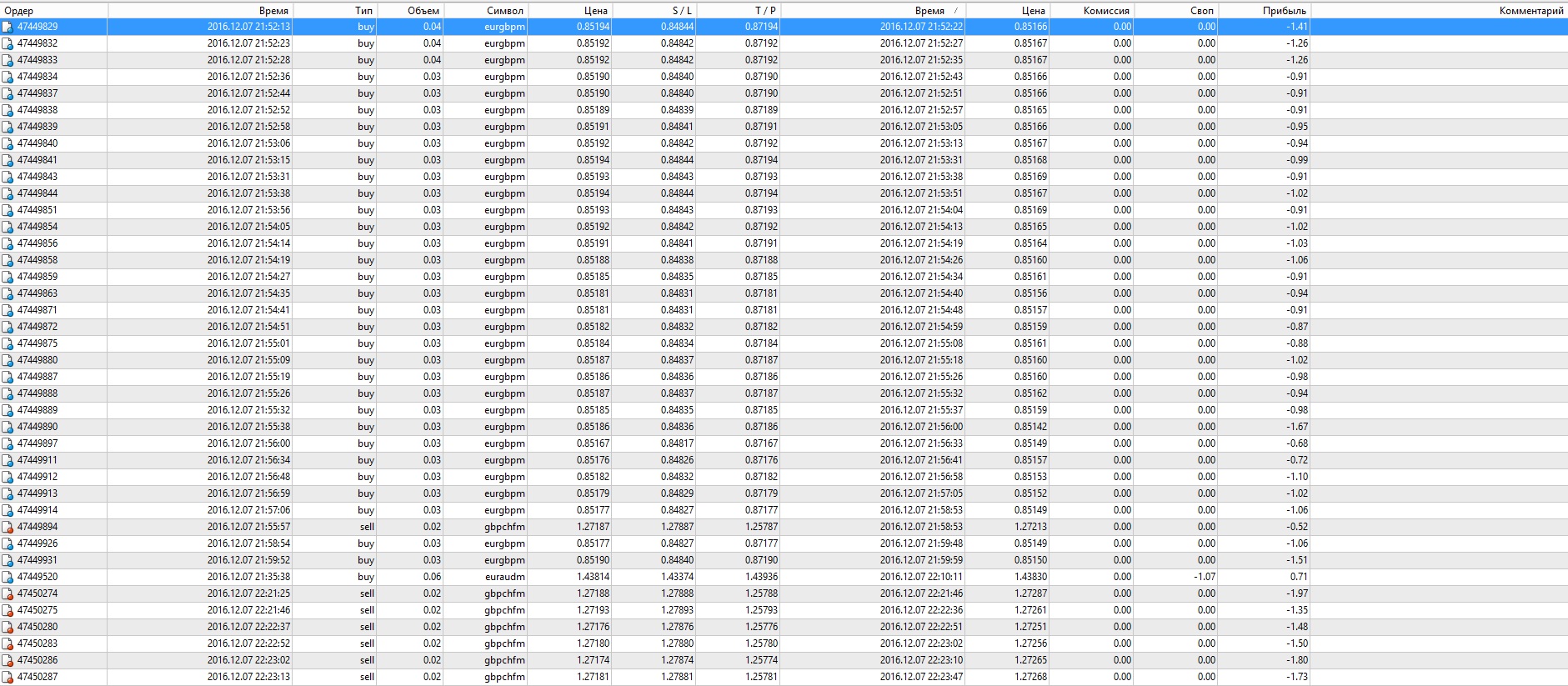Image resolution: width=1568 pixels, height=686 pixels.
Task: Select the stop-loss value '1.43374'
Action: click(677, 577)
